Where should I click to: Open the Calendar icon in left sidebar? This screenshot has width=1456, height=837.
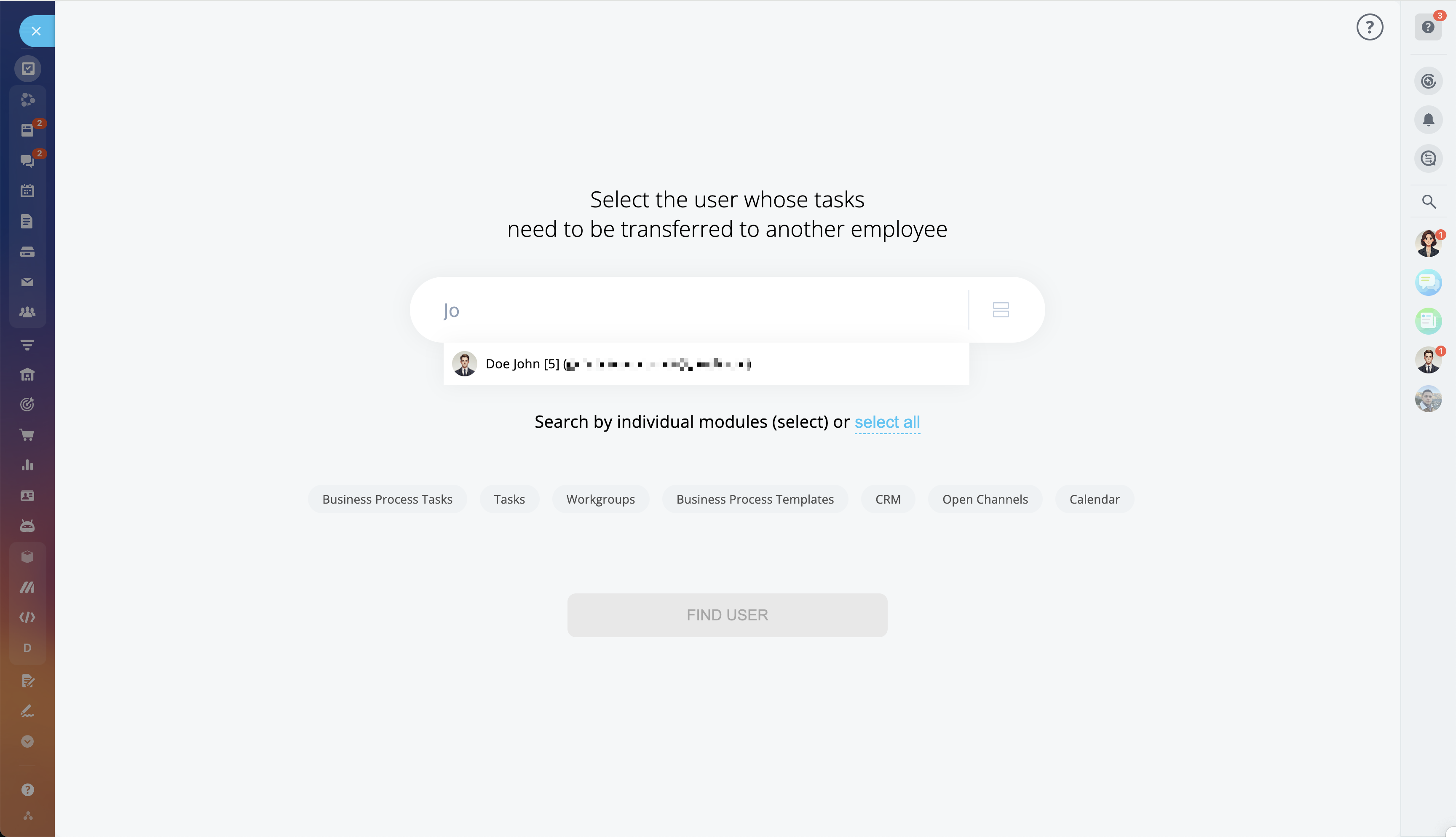27,191
